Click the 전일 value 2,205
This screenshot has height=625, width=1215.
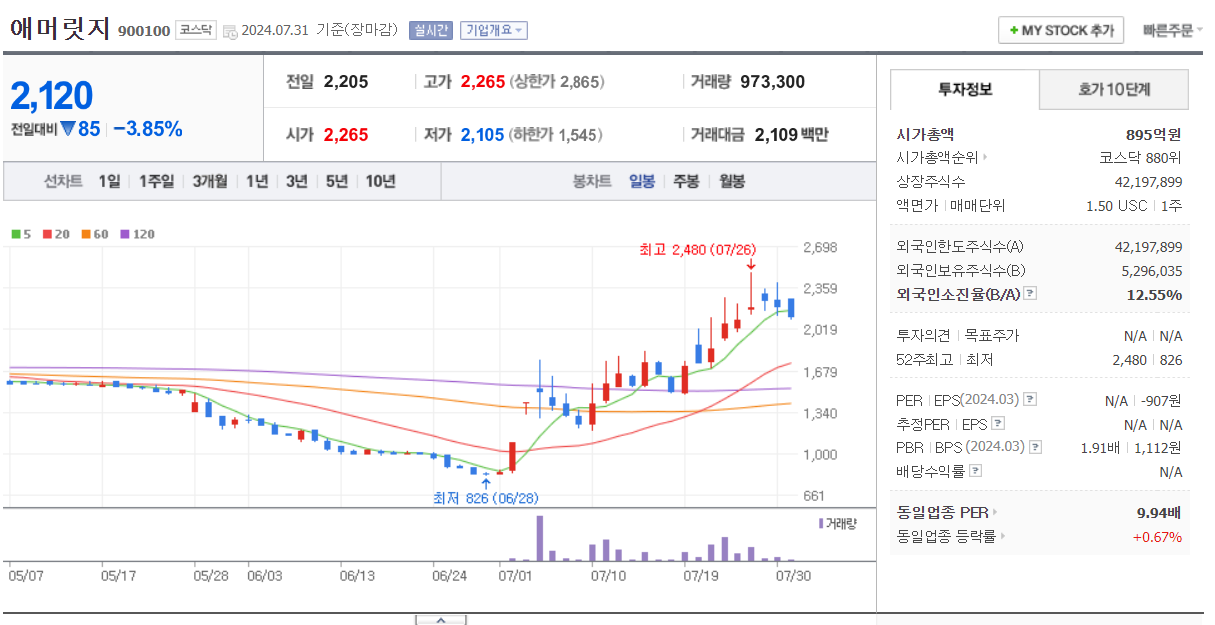(x=346, y=82)
